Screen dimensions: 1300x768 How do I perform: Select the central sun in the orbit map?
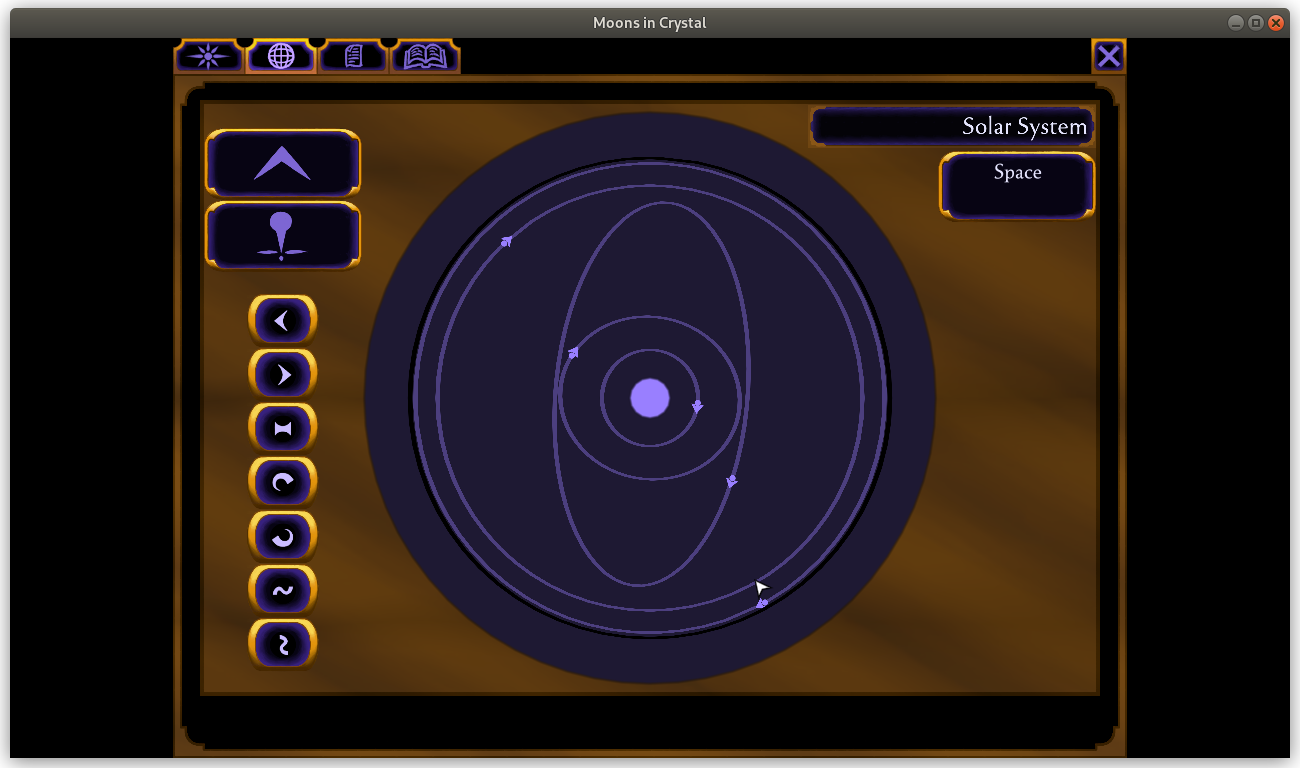(x=650, y=398)
